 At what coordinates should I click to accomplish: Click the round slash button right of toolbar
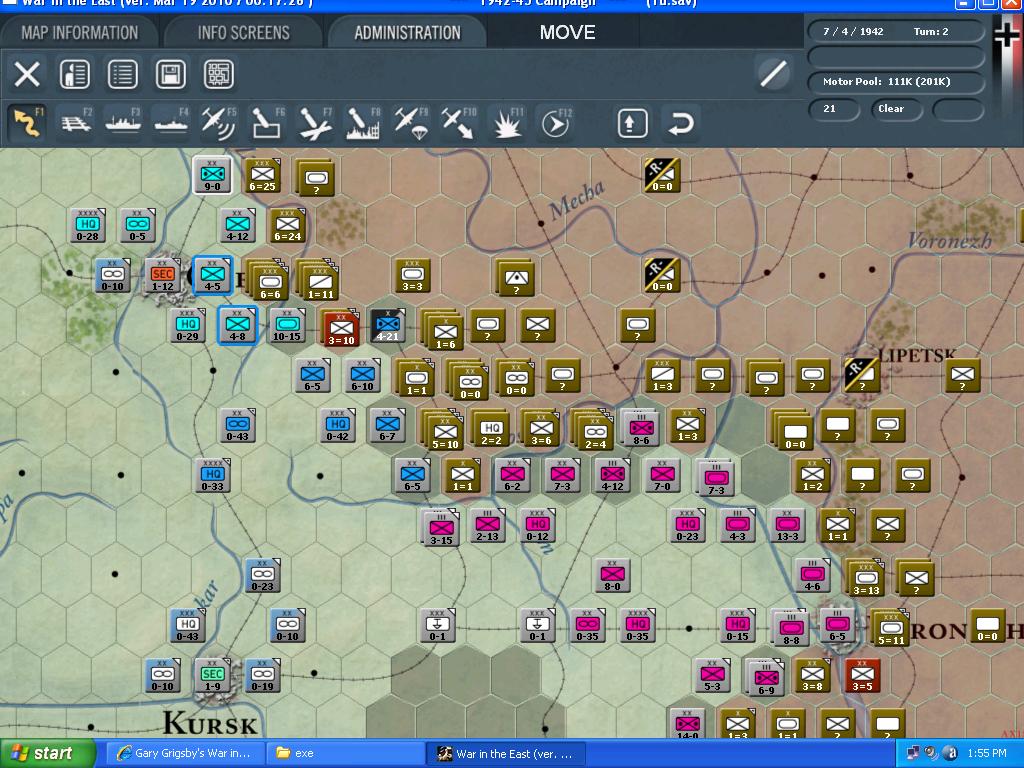point(774,72)
